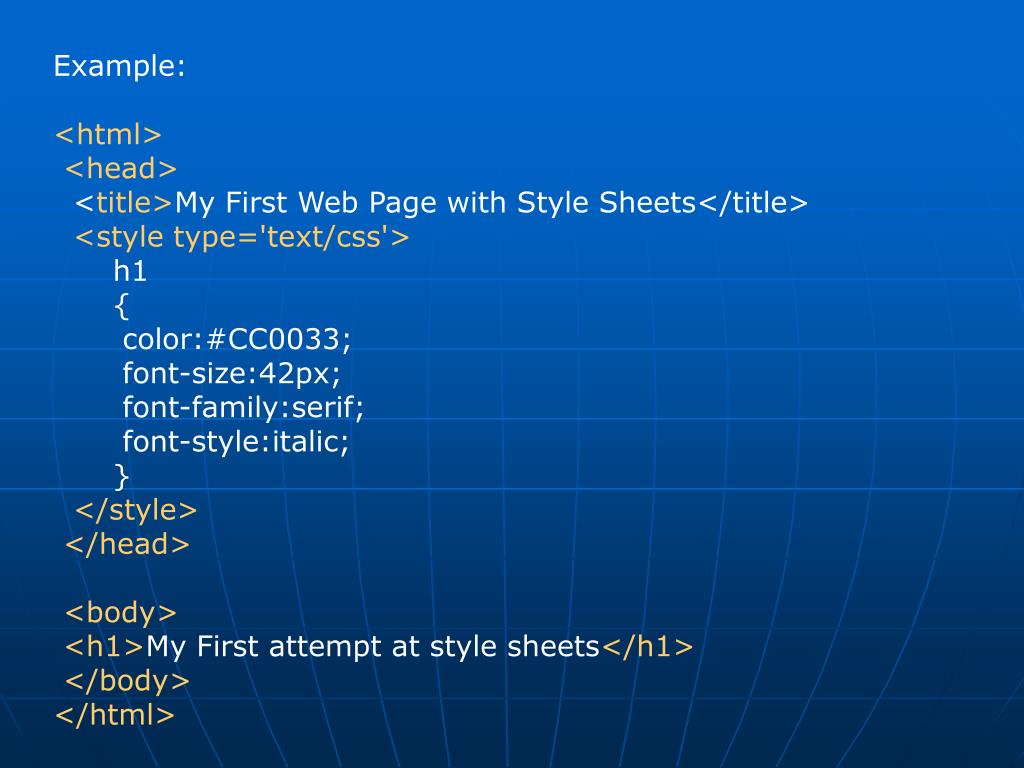This screenshot has height=768, width=1024.
Task: Click the opening <html> tag line
Action: click(108, 135)
